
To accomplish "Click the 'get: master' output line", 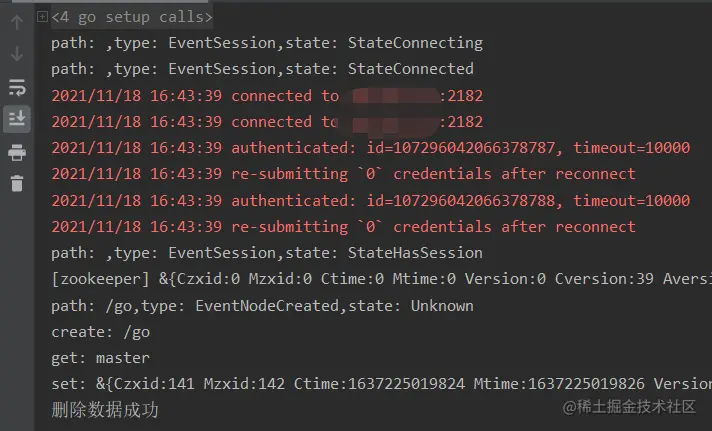I will [100, 358].
